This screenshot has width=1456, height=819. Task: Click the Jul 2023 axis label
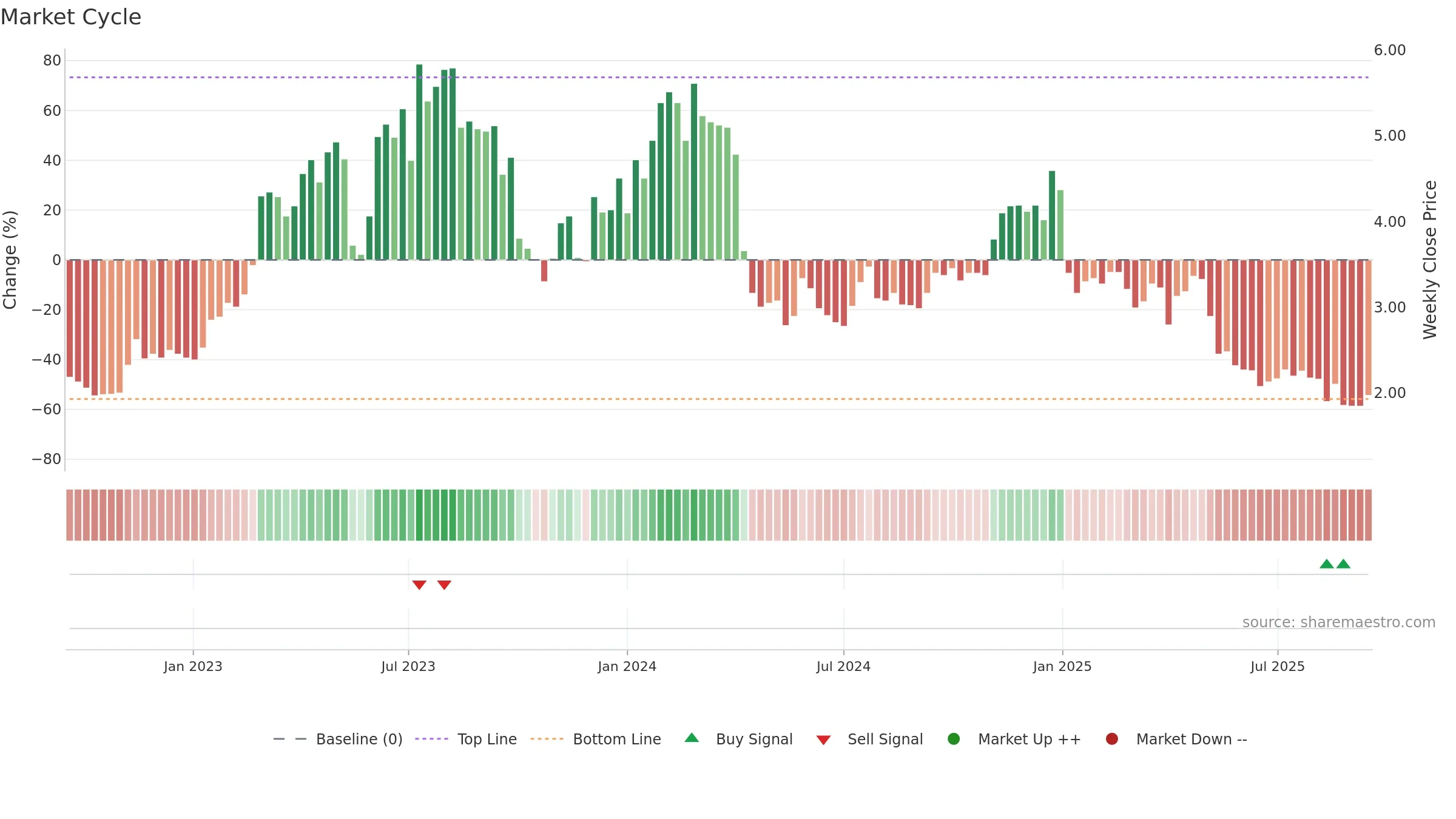(x=408, y=666)
